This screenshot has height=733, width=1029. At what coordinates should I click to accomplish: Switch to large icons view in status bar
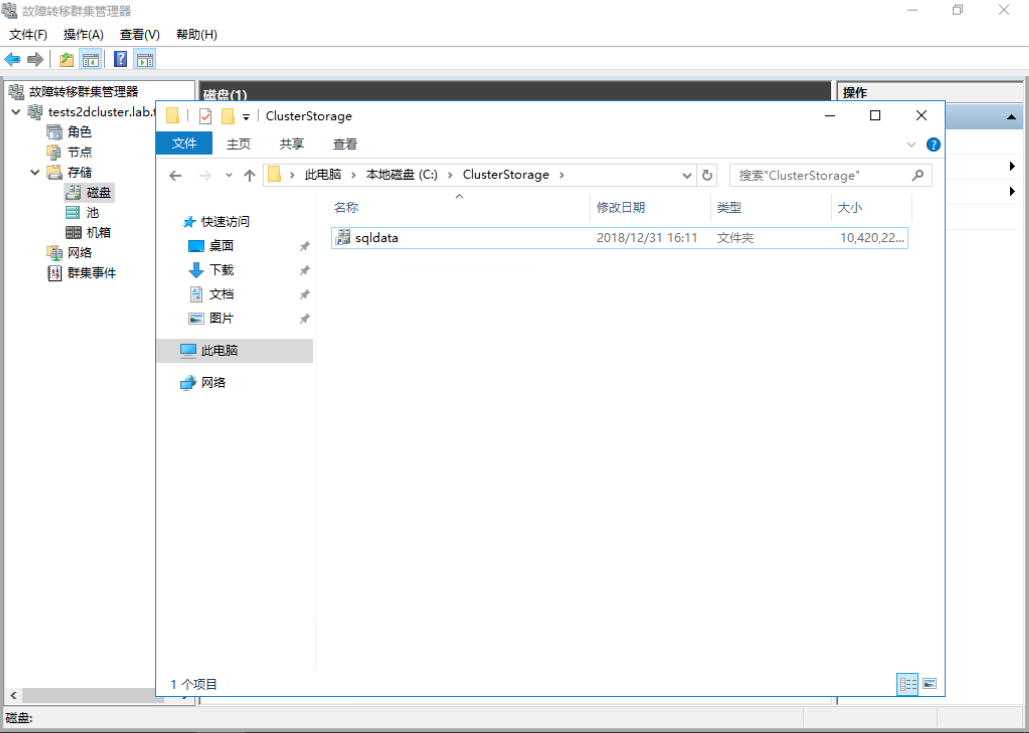click(930, 683)
